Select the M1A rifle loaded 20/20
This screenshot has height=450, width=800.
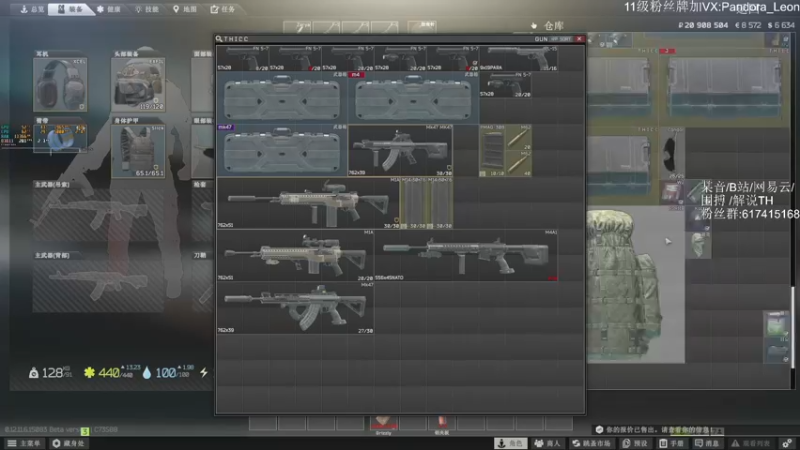pyautogui.click(x=295, y=255)
